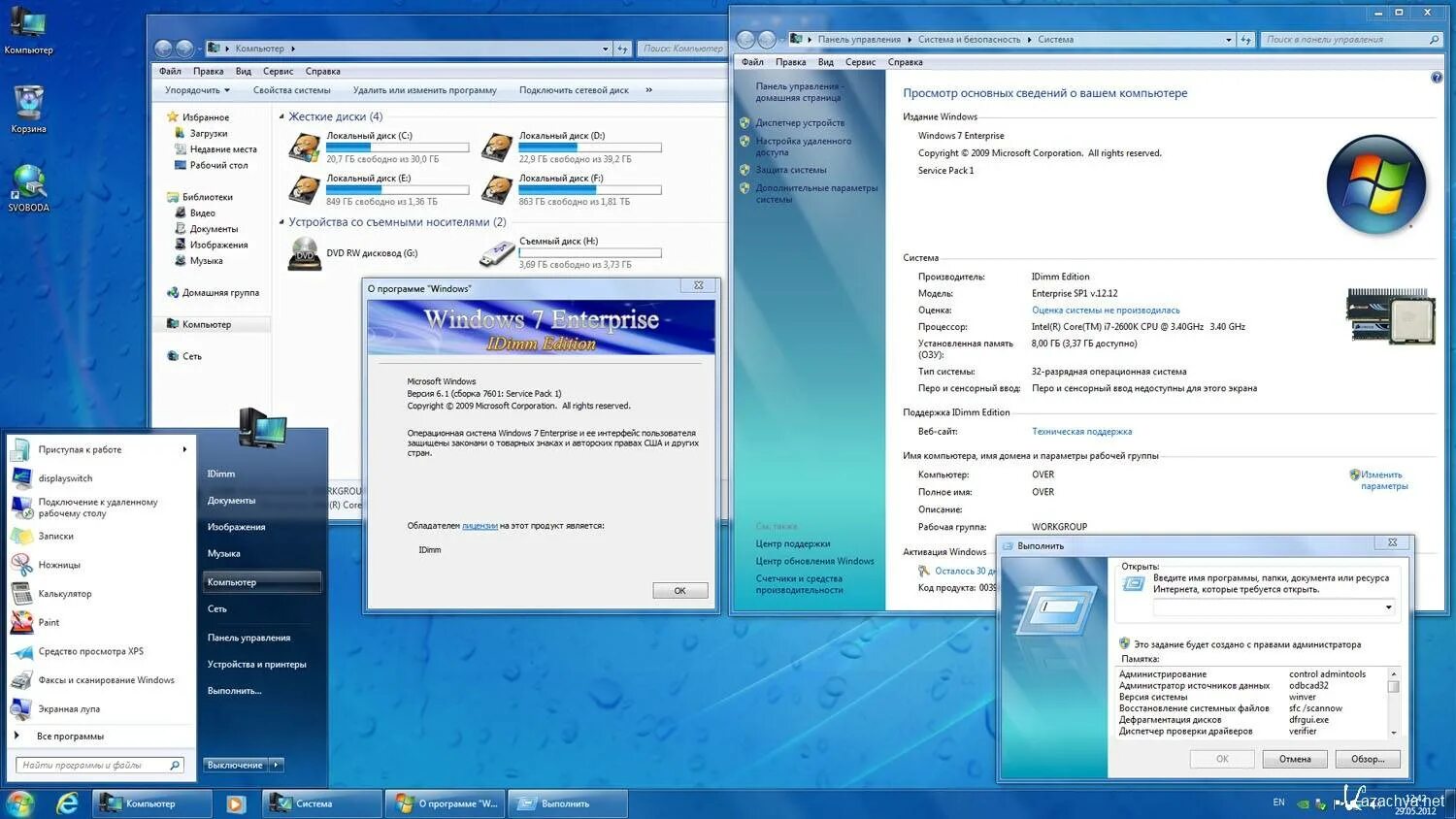
Task: Open Техническая поддержка link
Action: [1081, 432]
